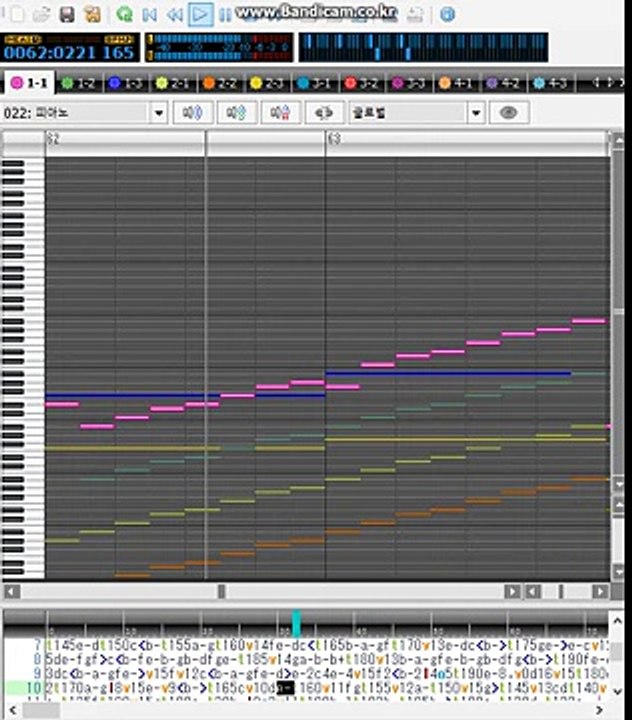
Task: Click the vertical zoom up arrow
Action: (x=618, y=506)
